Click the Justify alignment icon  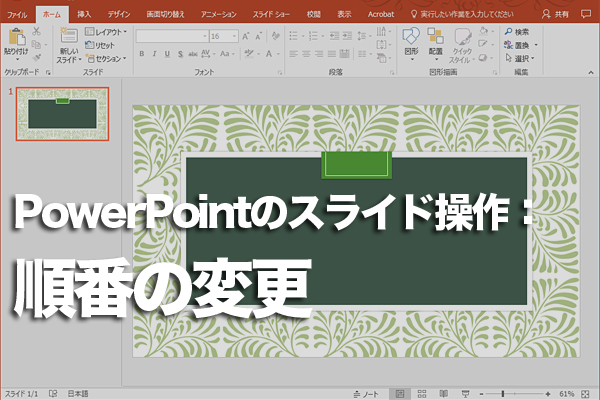[332, 54]
